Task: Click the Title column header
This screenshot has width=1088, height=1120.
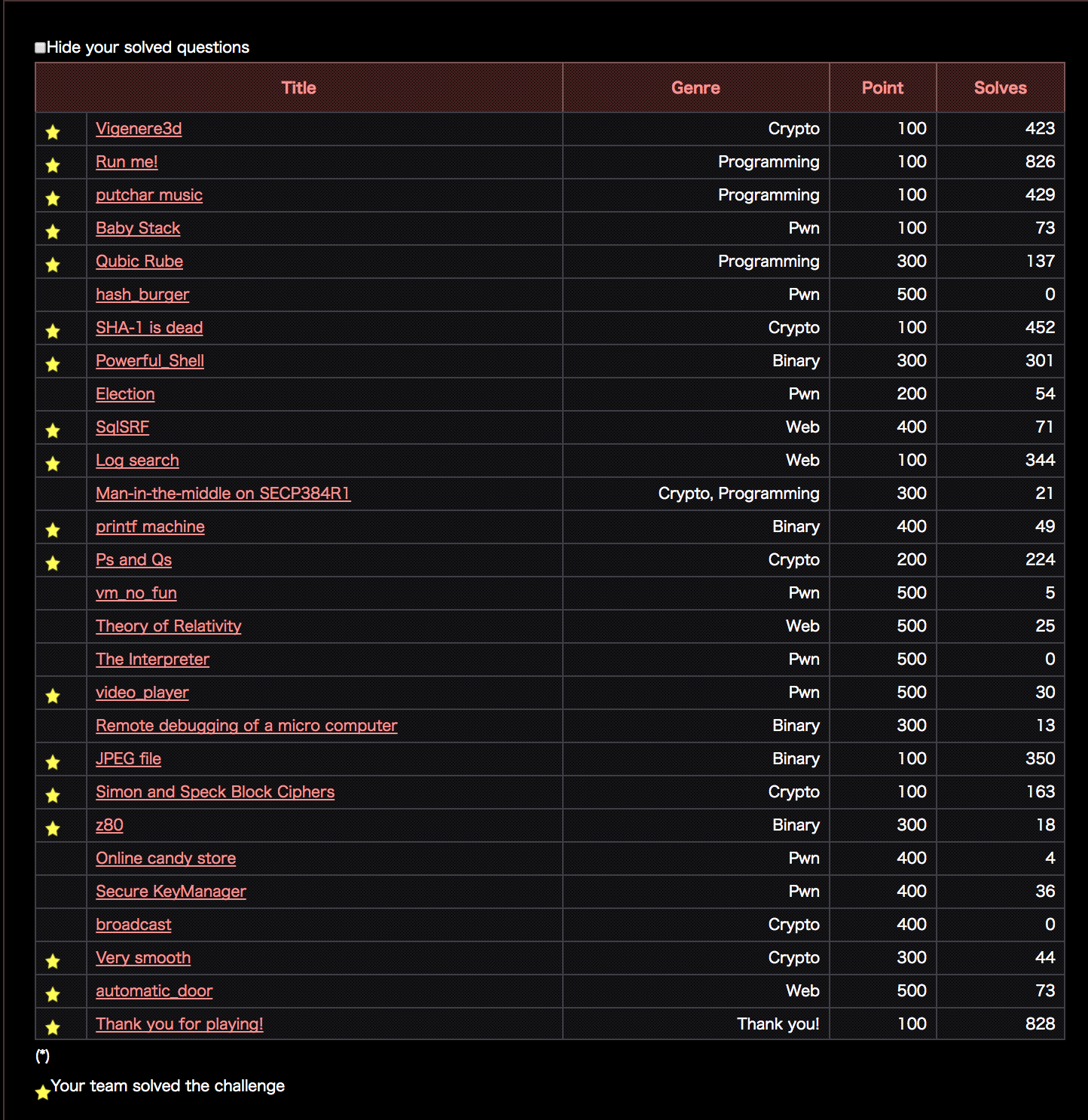Action: pyautogui.click(x=298, y=87)
